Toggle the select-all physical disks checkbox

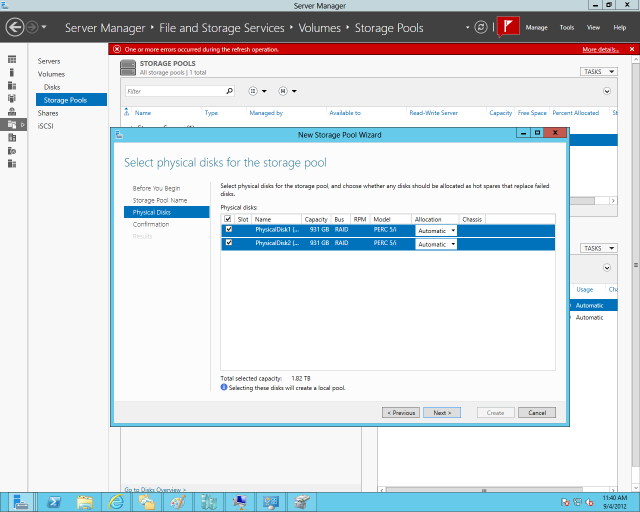(228, 219)
